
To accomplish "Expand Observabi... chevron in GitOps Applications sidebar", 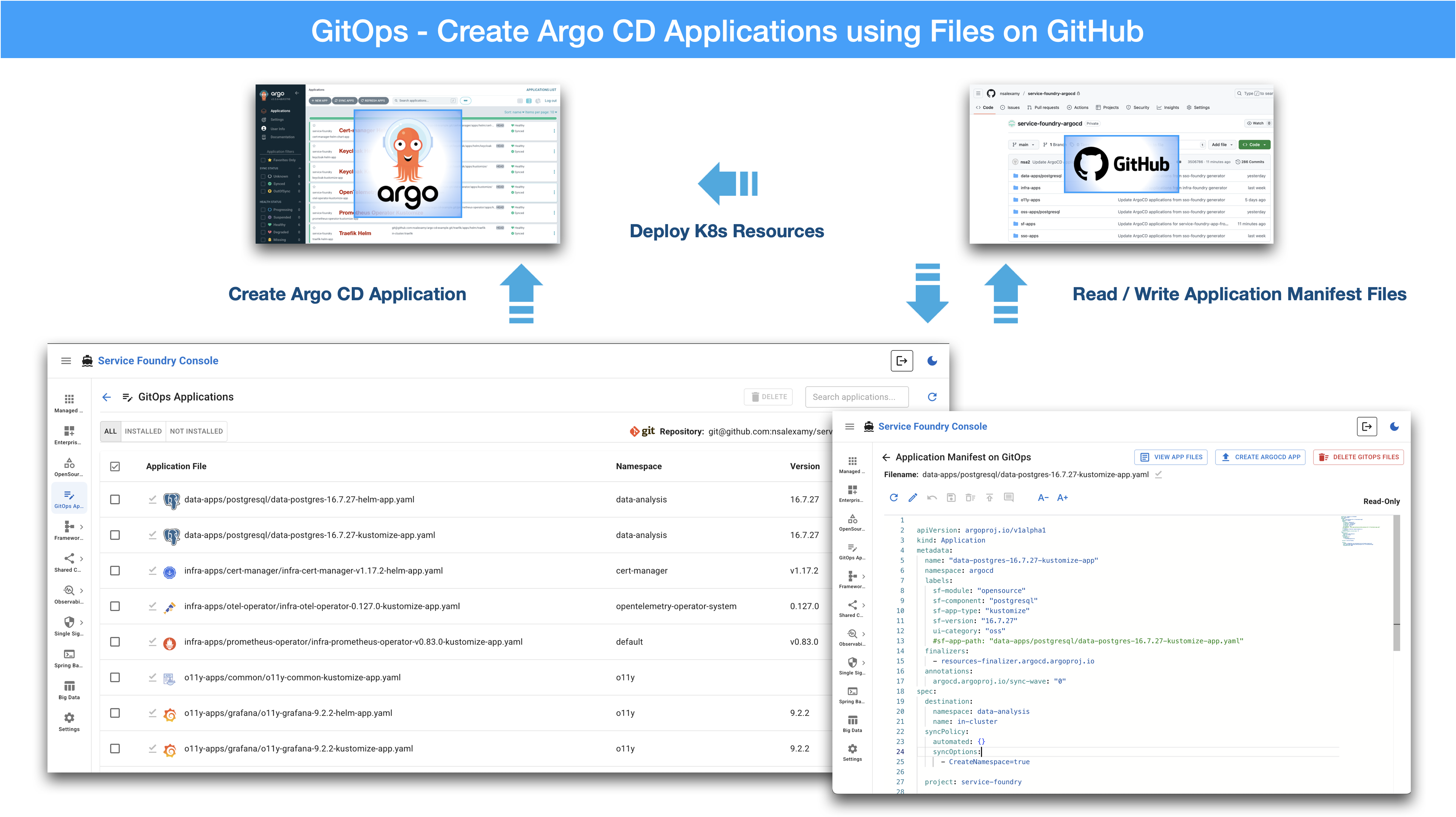I will [x=82, y=590].
